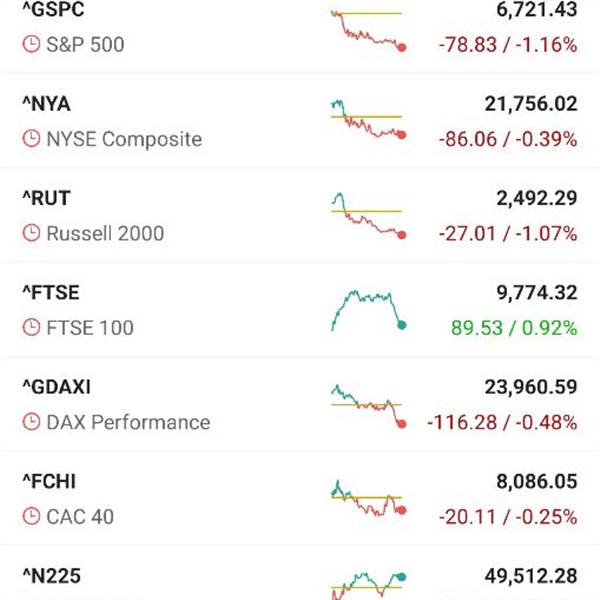
Task: Open the DAX Performance sparkline chart
Action: (x=367, y=404)
